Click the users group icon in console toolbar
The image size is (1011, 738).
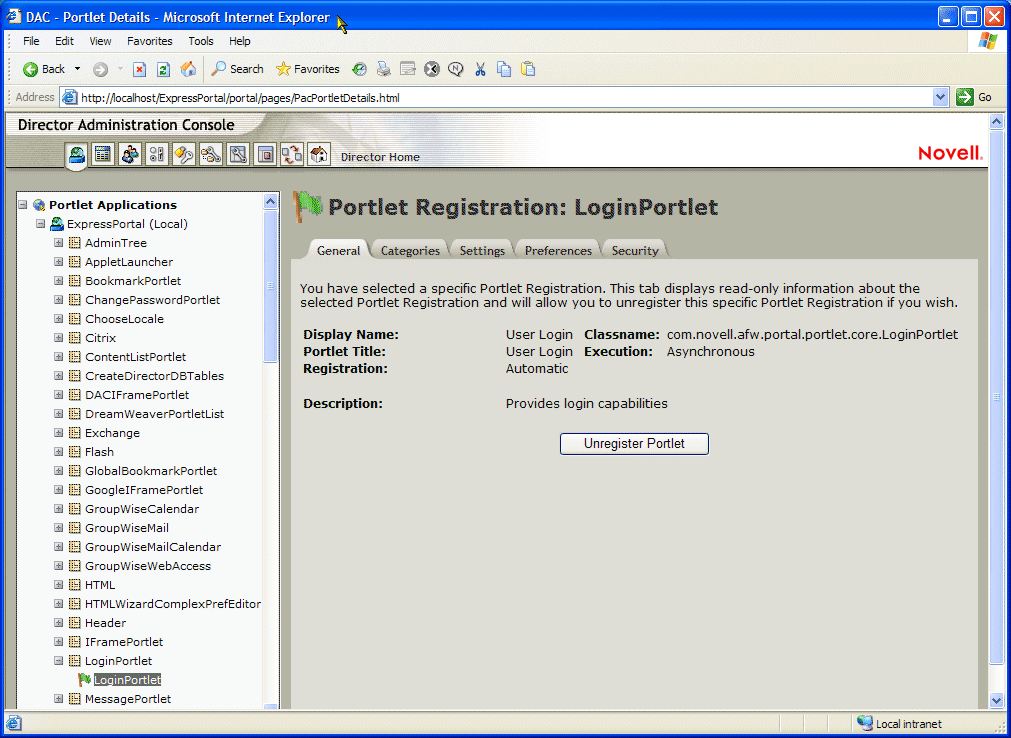[x=130, y=154]
